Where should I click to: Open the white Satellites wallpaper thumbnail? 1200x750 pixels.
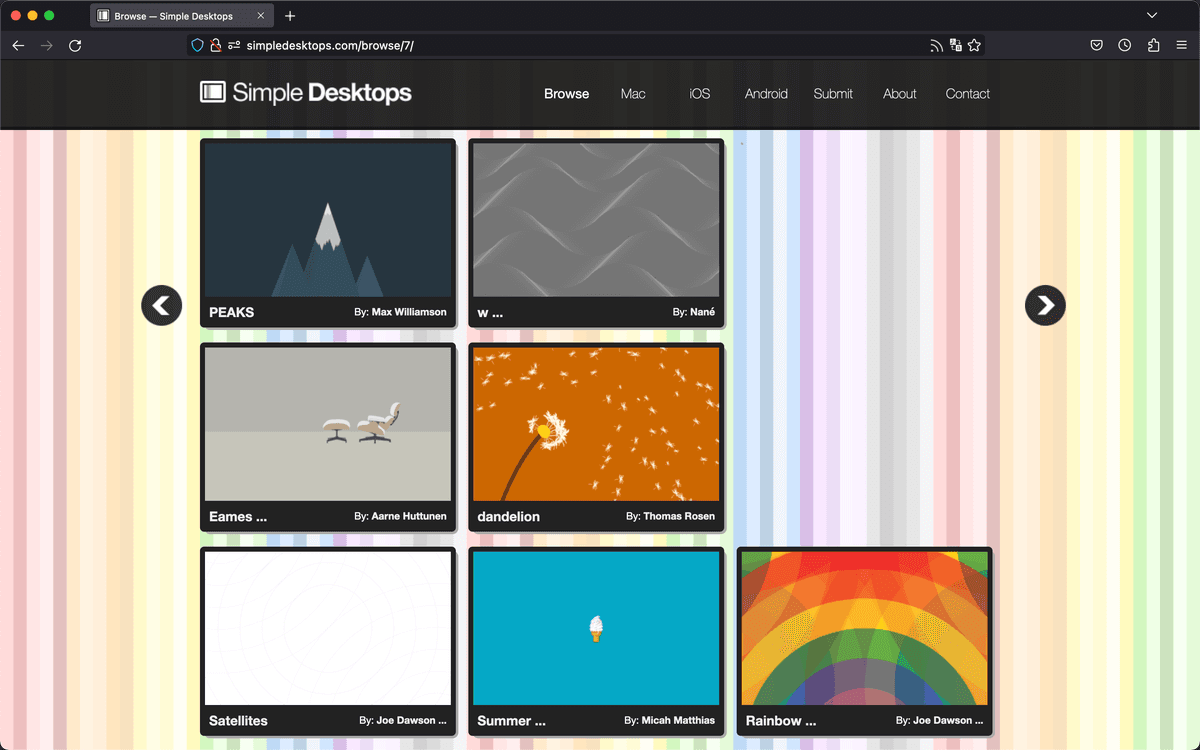(328, 628)
